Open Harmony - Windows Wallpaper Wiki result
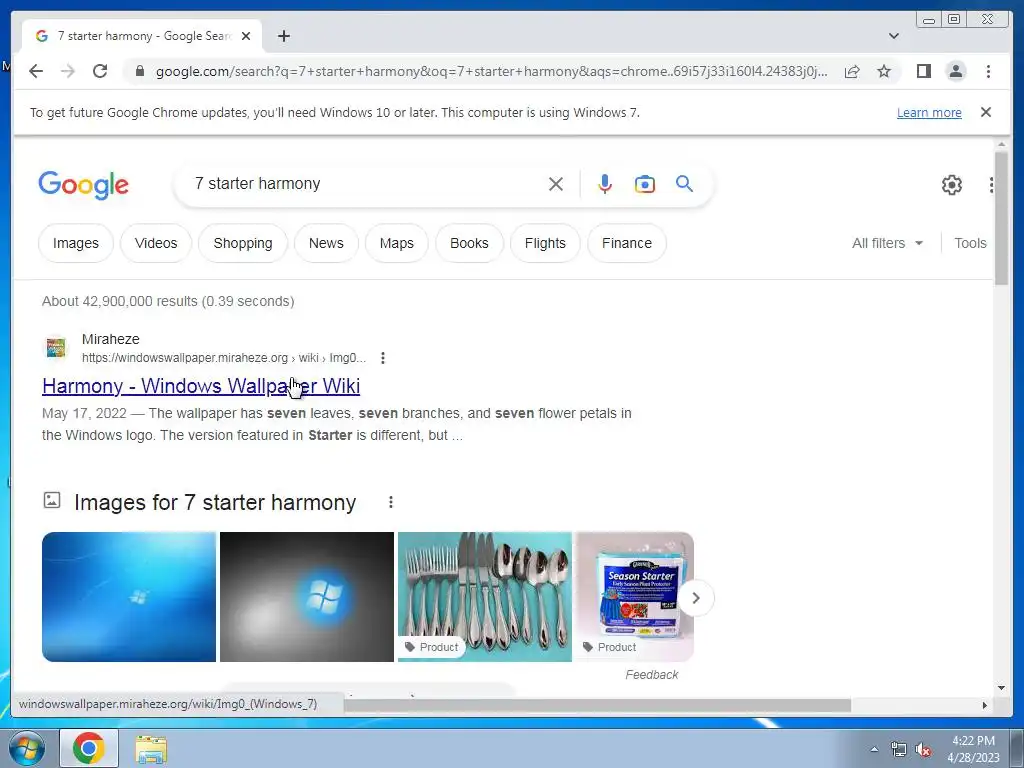 200,386
